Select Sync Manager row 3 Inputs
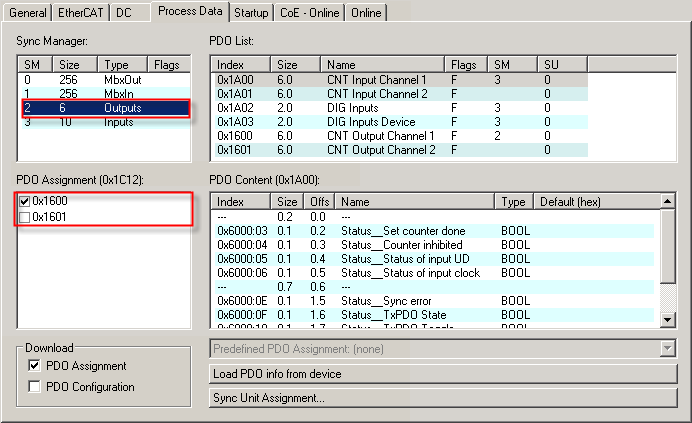This screenshot has height=423, width=692. 104,122
